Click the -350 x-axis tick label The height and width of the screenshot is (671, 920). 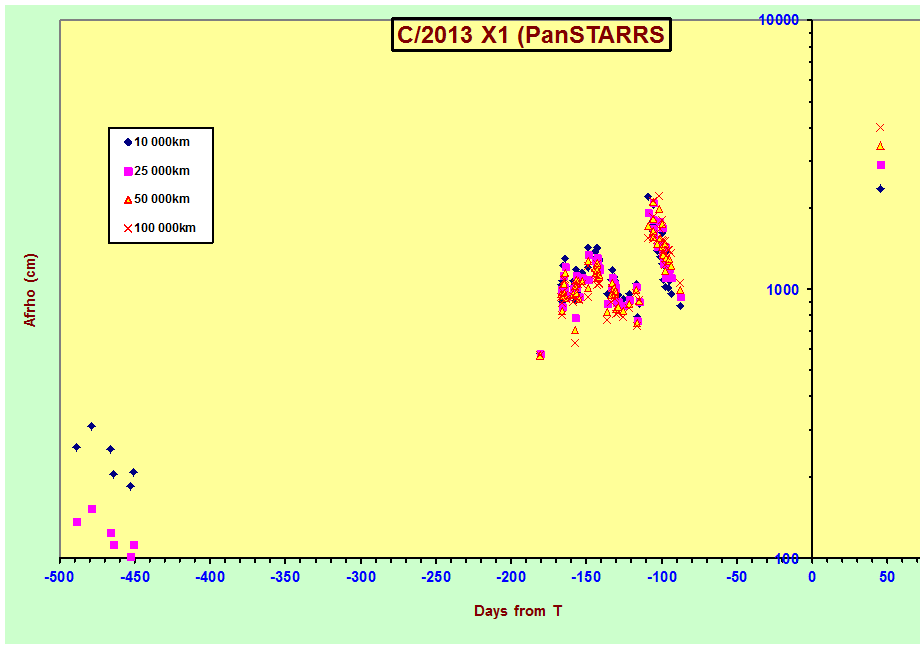(285, 577)
